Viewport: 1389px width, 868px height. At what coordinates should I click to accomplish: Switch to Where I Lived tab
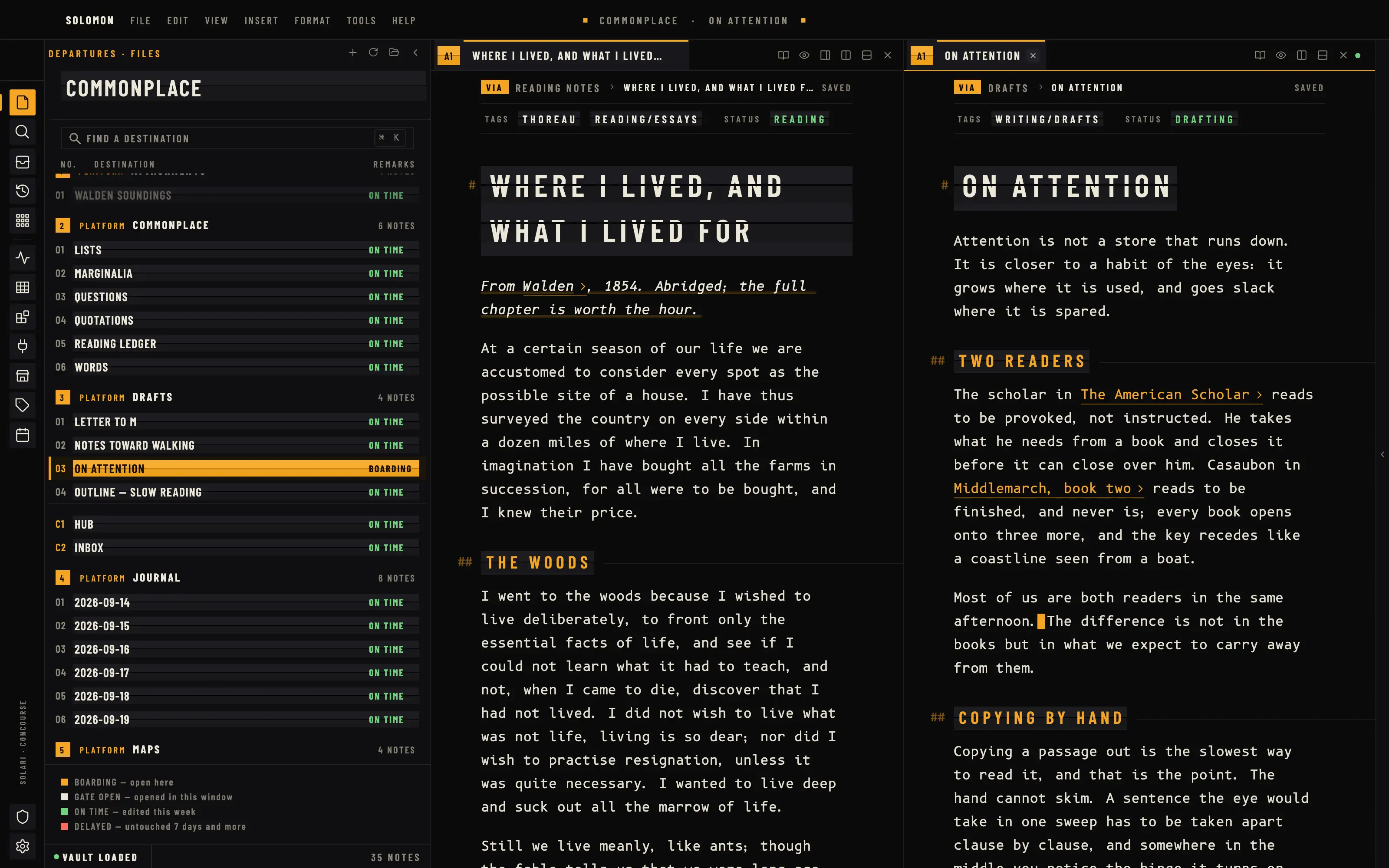[567, 56]
